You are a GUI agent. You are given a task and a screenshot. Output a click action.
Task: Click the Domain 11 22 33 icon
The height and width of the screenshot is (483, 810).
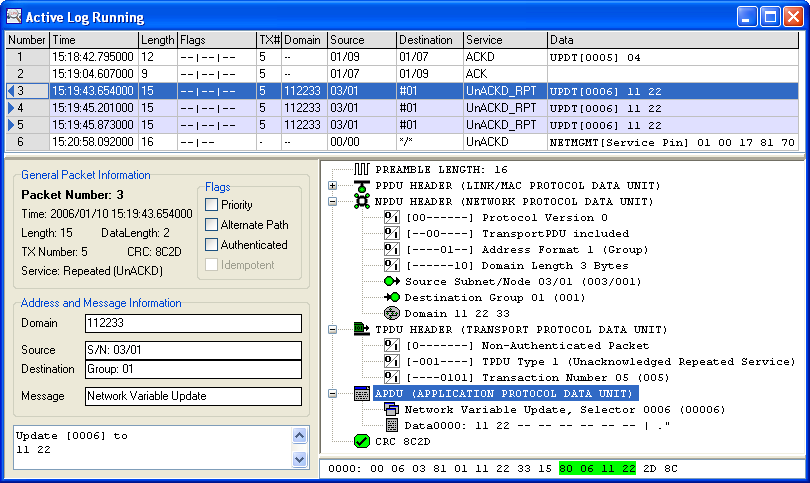tap(392, 314)
